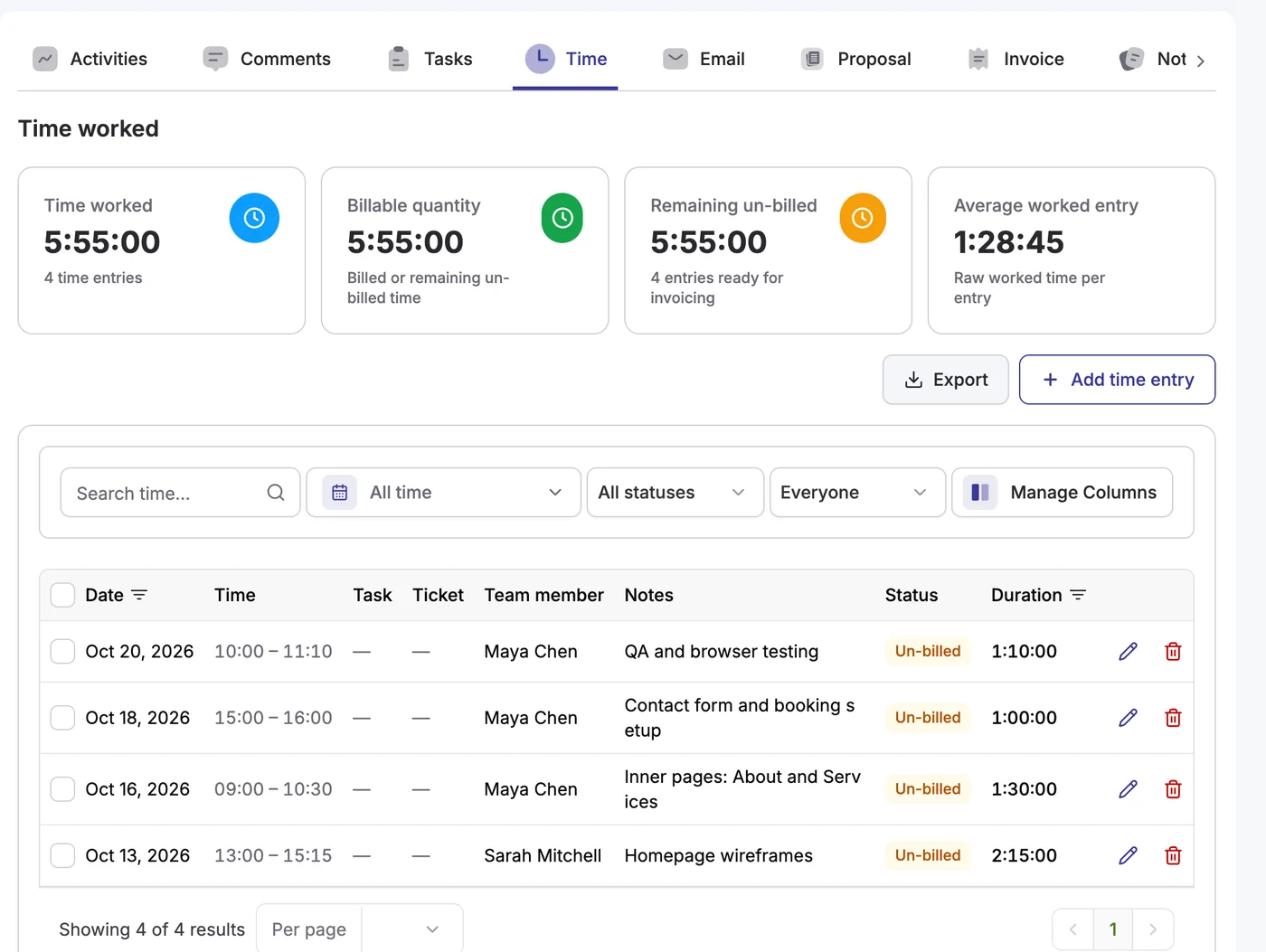Click the Export button

point(946,380)
